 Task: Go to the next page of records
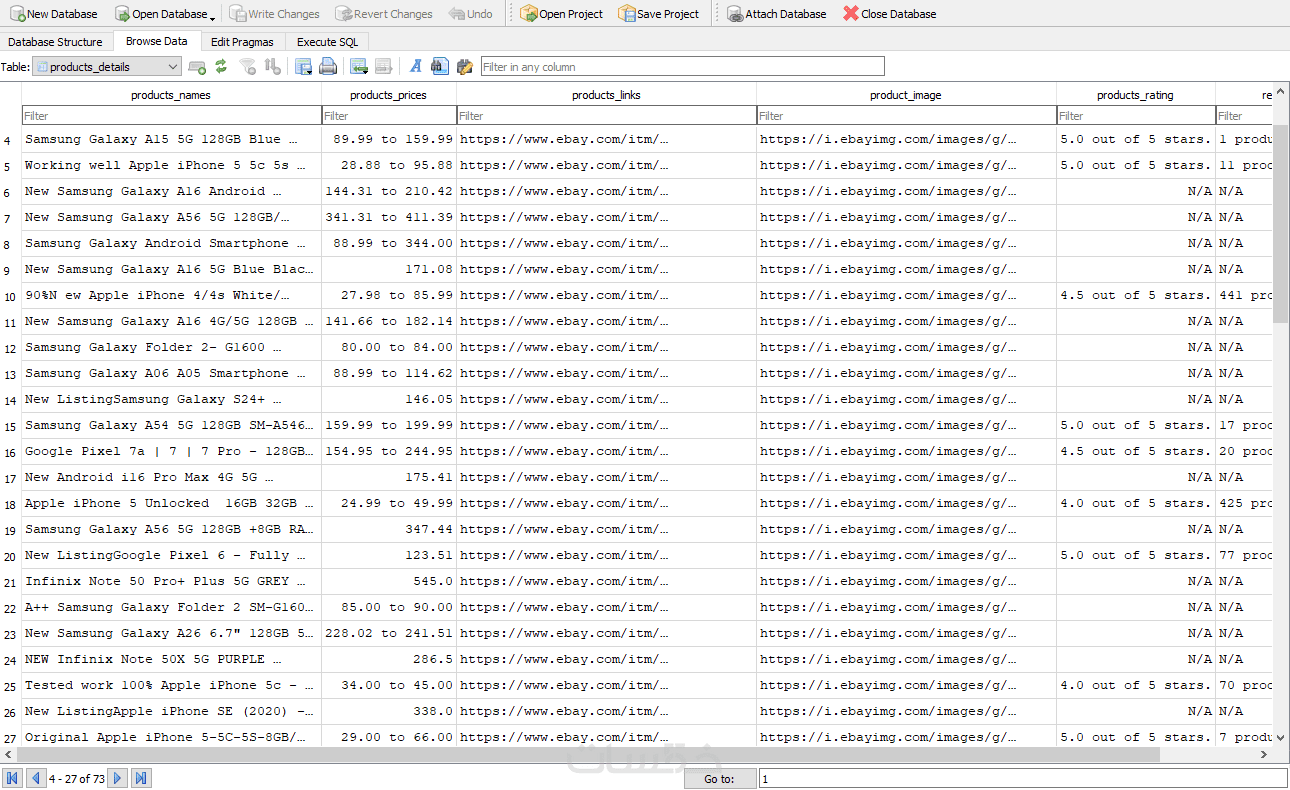tap(117, 778)
